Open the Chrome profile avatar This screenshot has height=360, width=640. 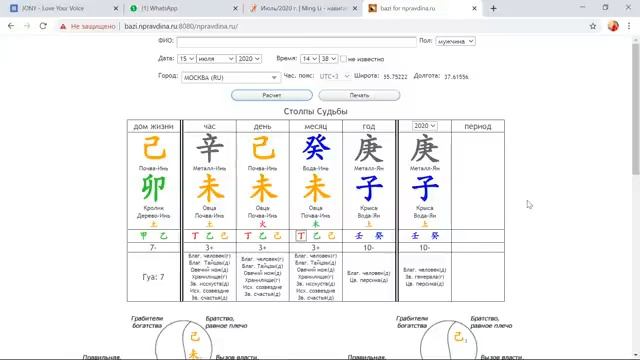pyautogui.click(x=613, y=26)
